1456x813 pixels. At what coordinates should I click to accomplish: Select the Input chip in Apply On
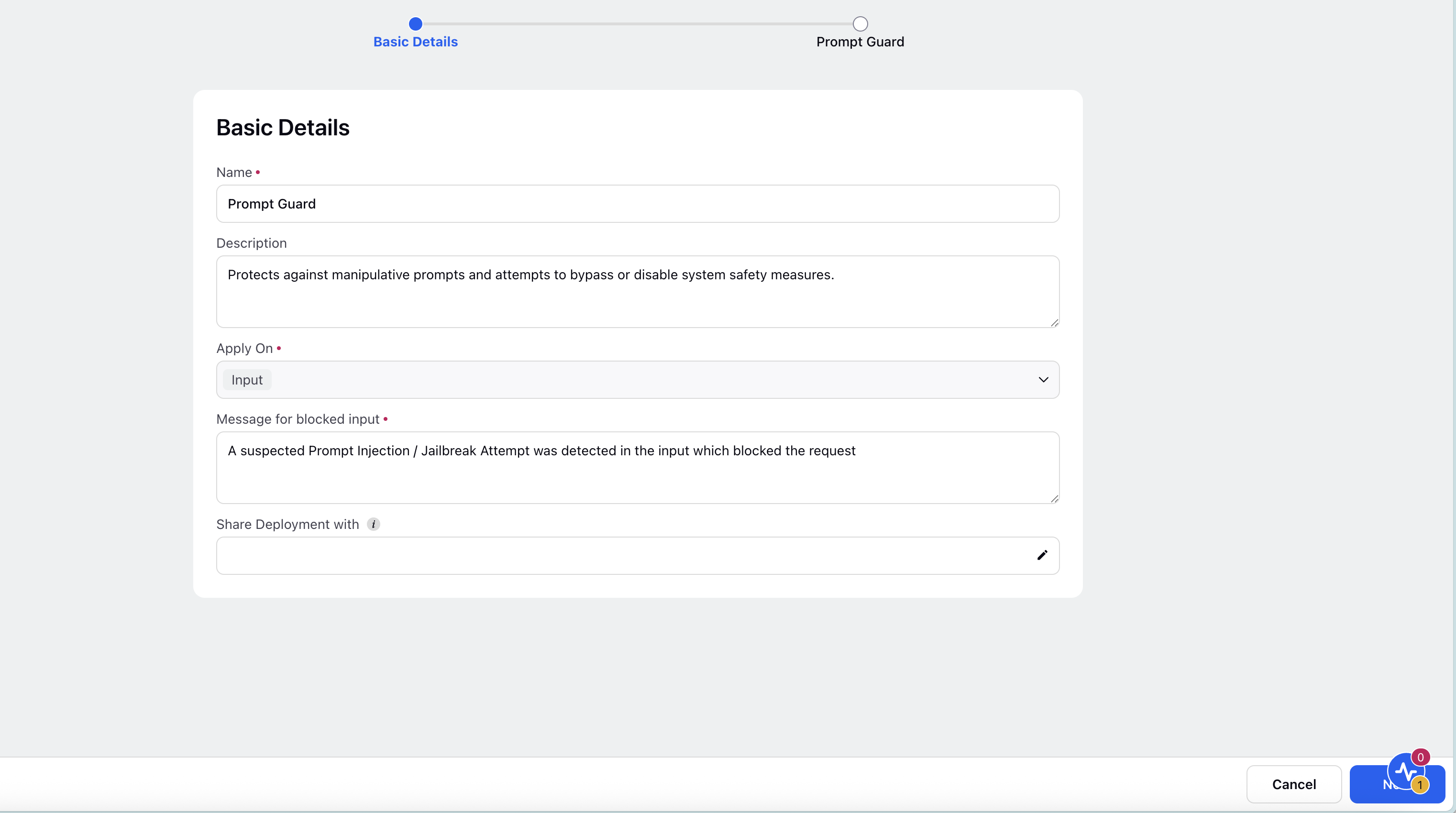pyautogui.click(x=247, y=380)
